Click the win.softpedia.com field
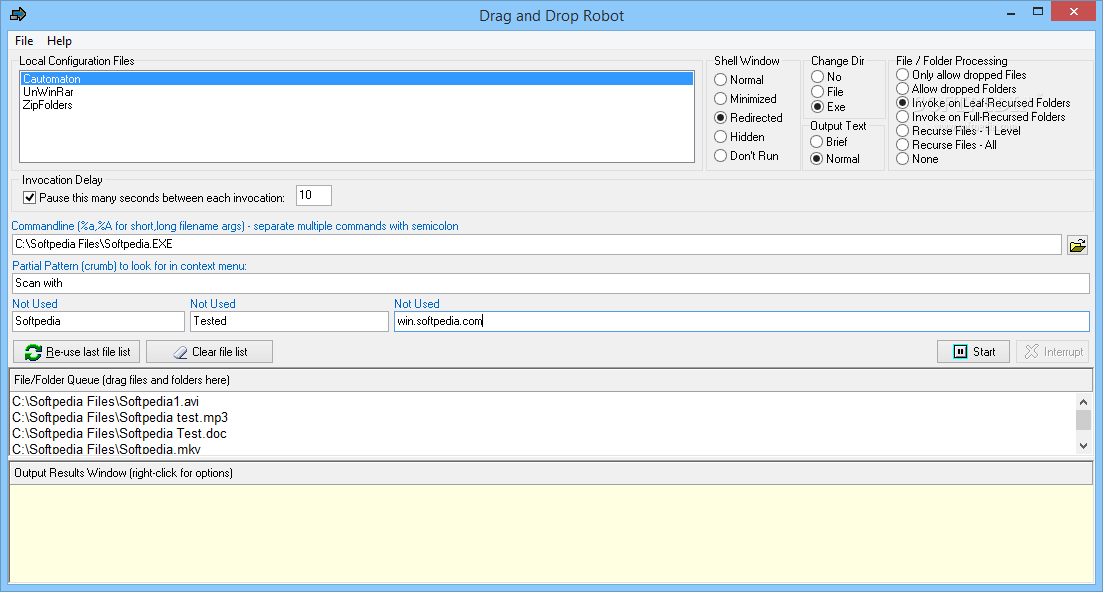Image resolution: width=1103 pixels, height=592 pixels. click(741, 321)
